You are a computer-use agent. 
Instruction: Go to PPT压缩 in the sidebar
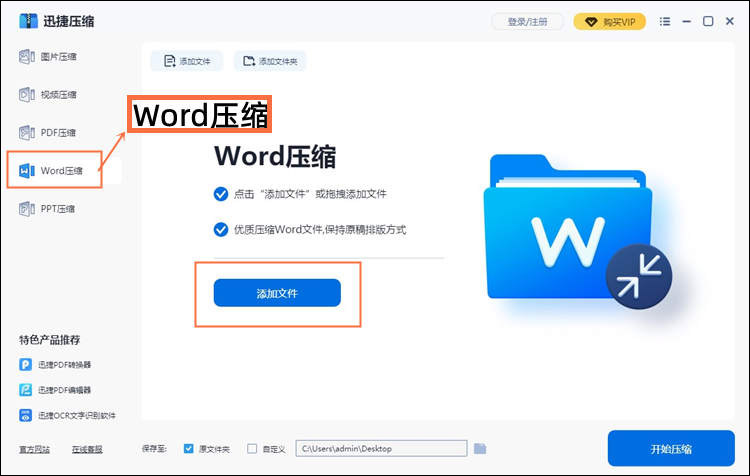(x=47, y=209)
